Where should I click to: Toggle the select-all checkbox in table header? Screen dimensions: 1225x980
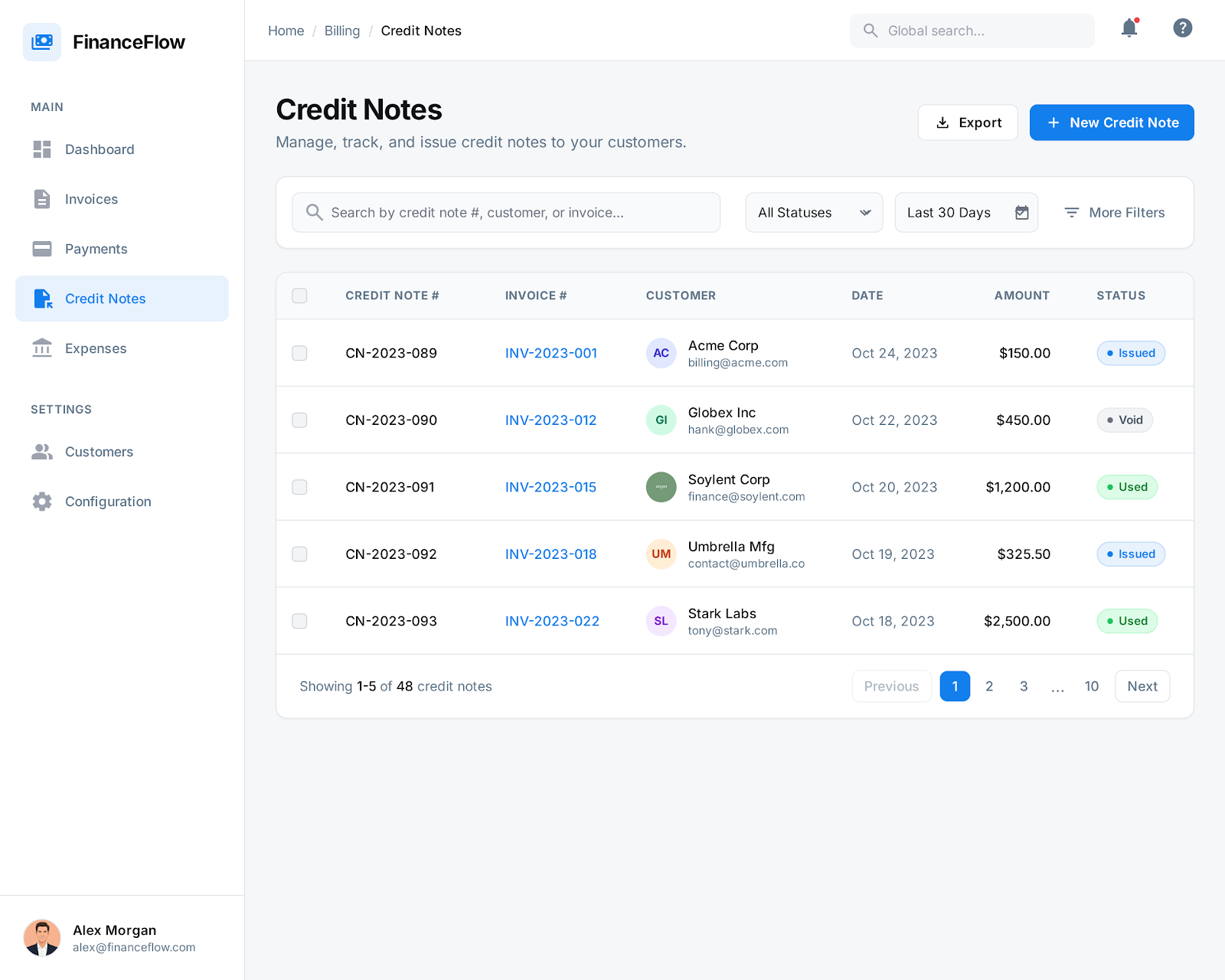pyautogui.click(x=299, y=296)
